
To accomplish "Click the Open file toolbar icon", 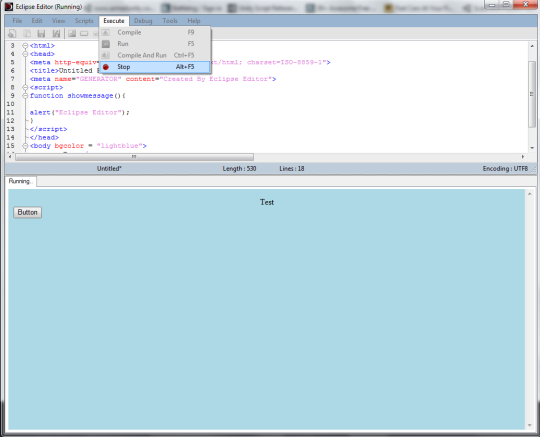I will pos(27,33).
